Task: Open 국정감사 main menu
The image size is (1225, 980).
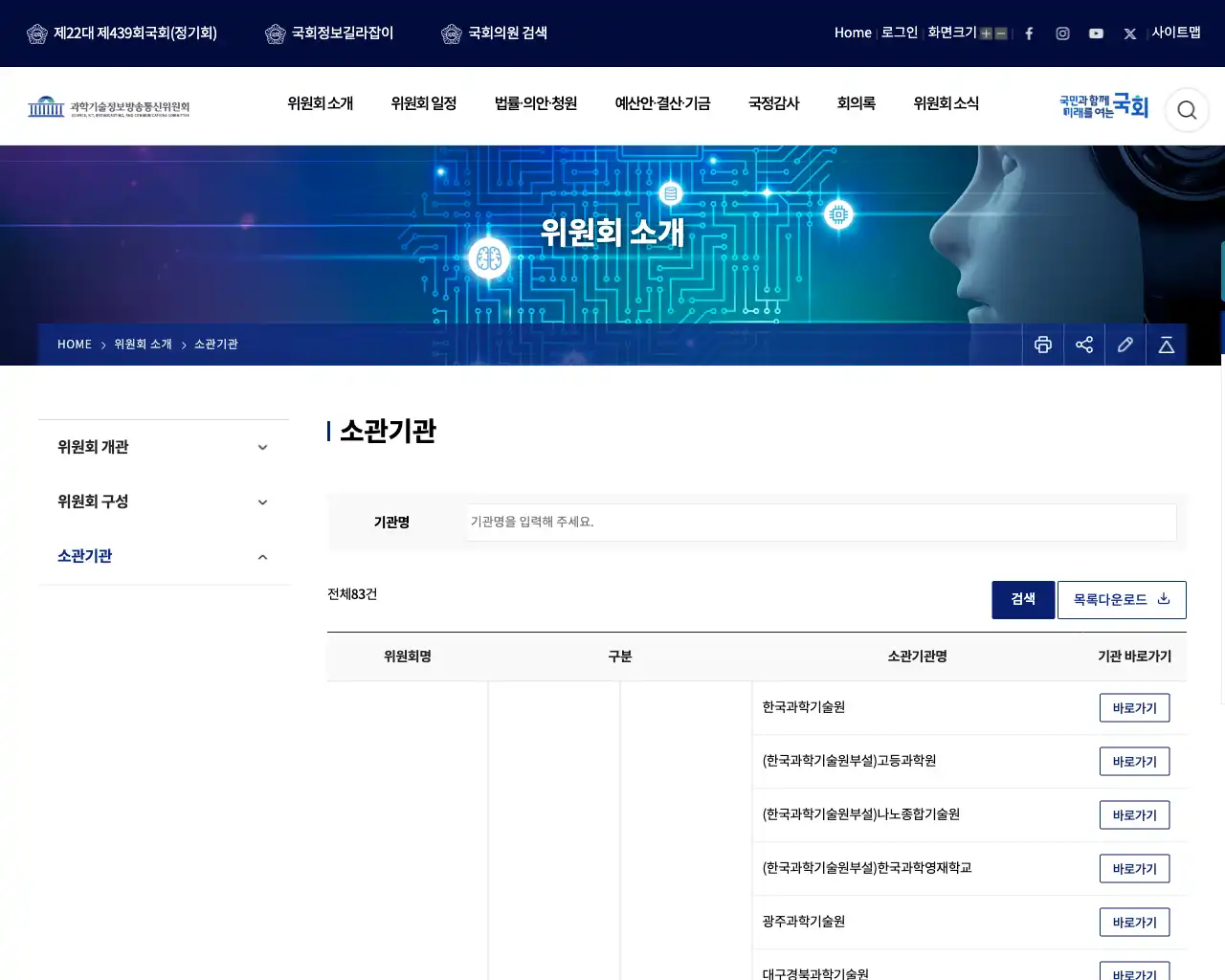Action: 773,103
